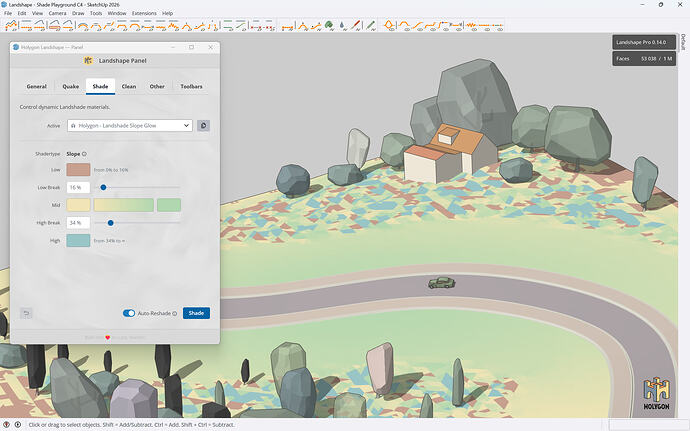Click the Holygon castle logo in viewport
The height and width of the screenshot is (431, 690).
[x=656, y=393]
